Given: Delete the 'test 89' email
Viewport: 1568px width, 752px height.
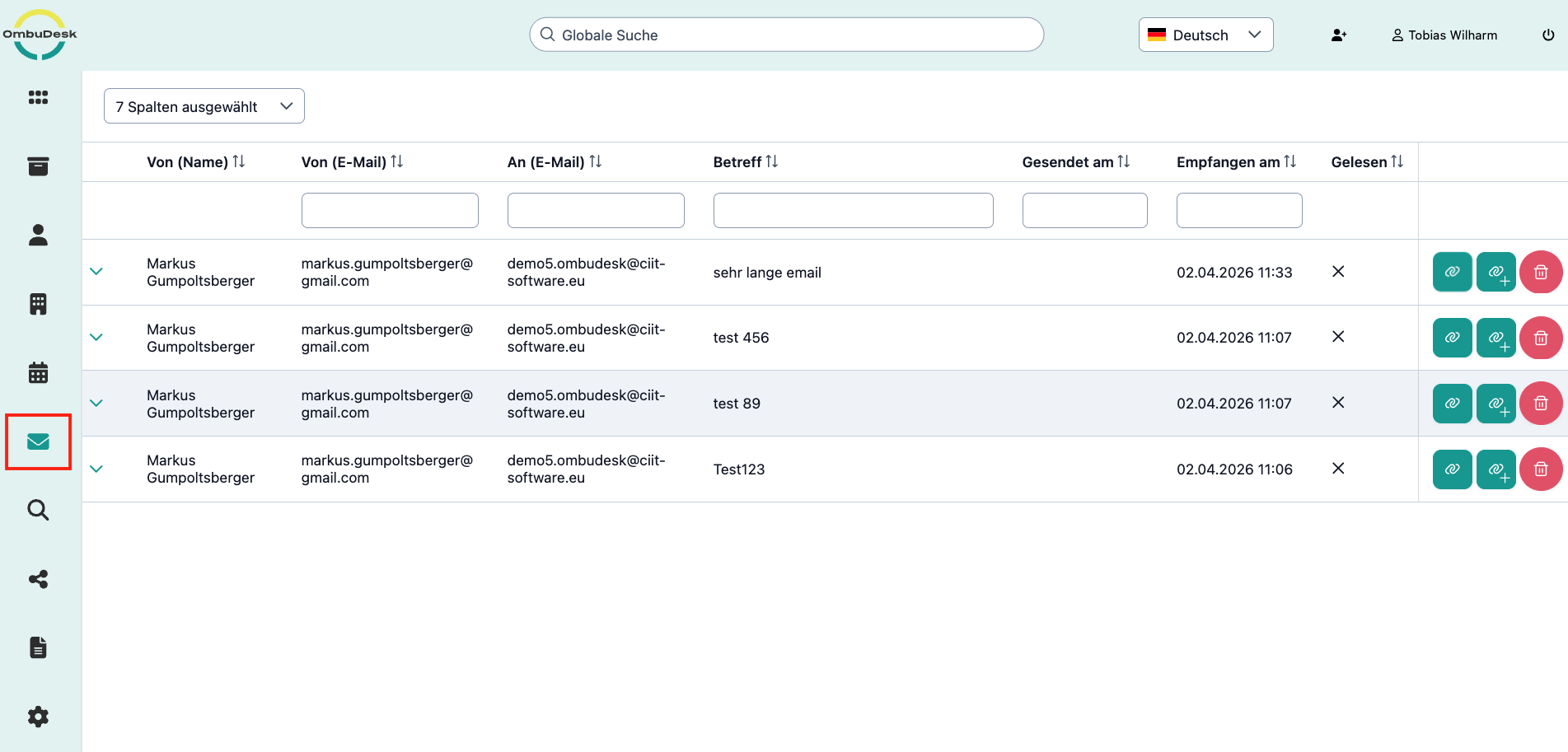Looking at the screenshot, I should pos(1541,404).
